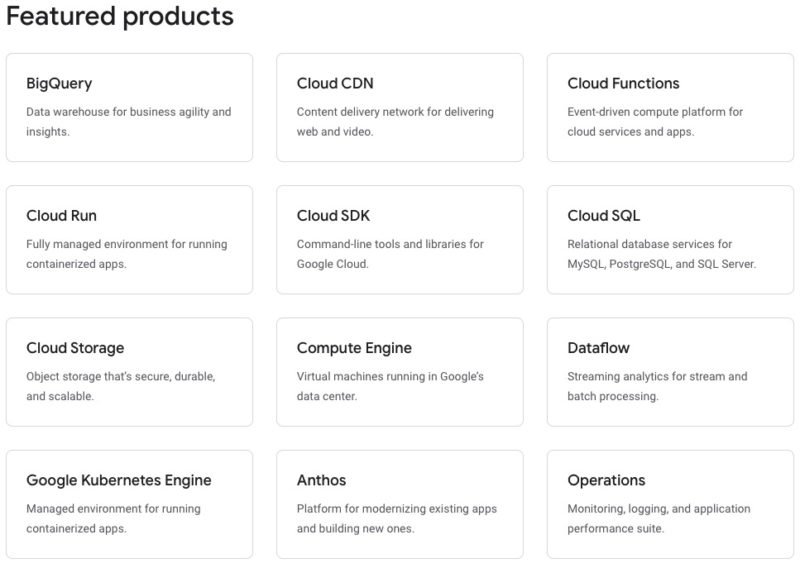Image resolution: width=800 pixels, height=568 pixels.
Task: Open Google Kubernetes Engine card
Action: [129, 504]
